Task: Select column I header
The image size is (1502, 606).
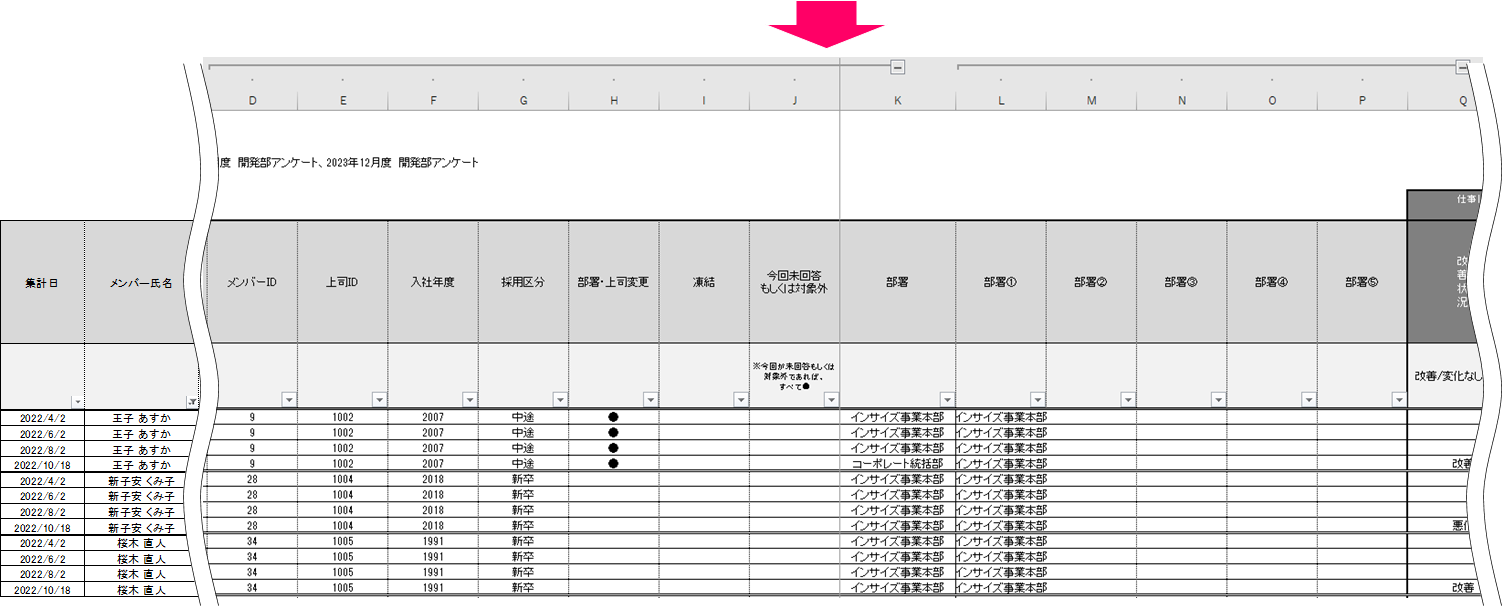Action: (704, 100)
